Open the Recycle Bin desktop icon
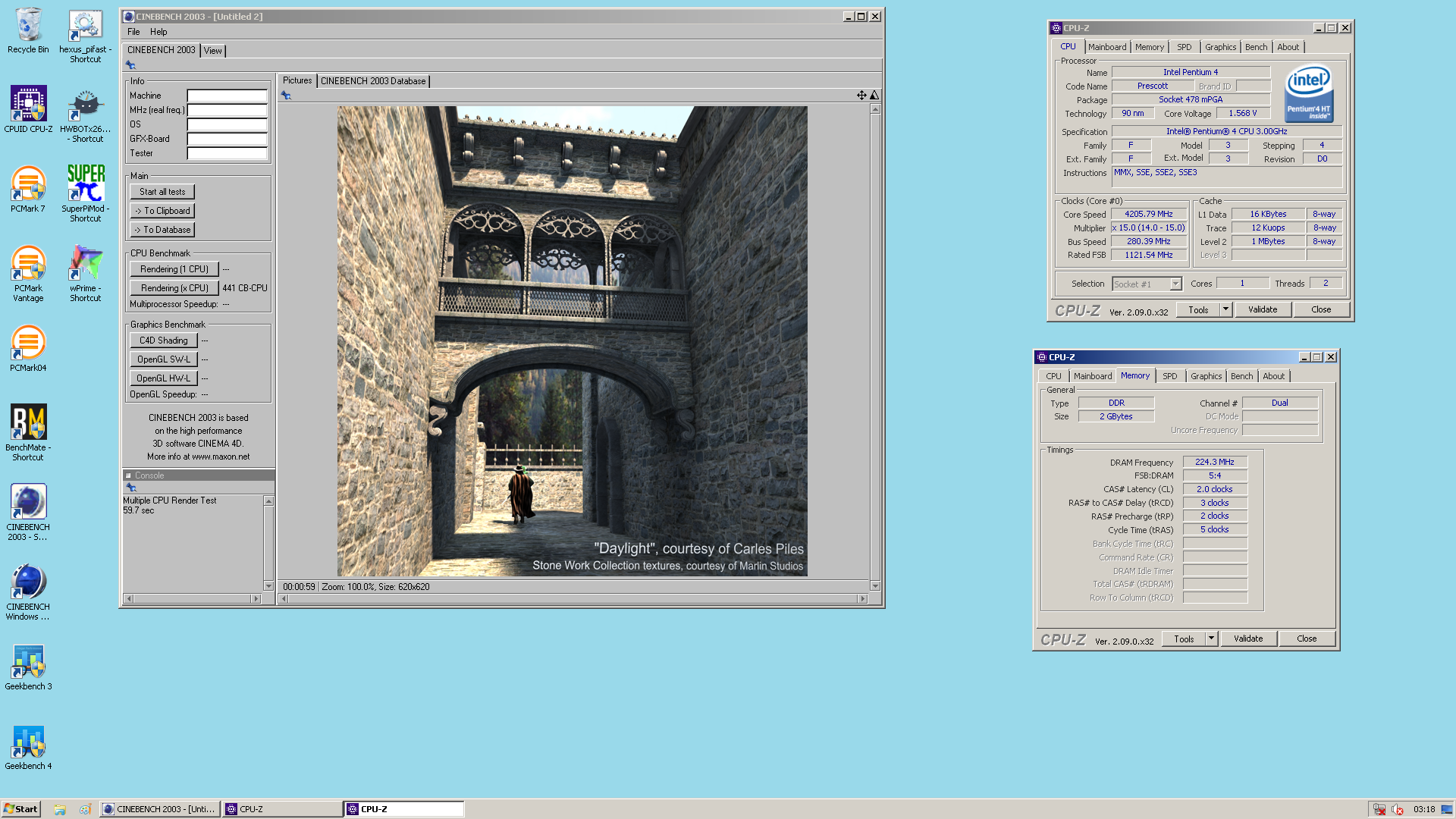Viewport: 1456px width, 819px height. pyautogui.click(x=28, y=31)
